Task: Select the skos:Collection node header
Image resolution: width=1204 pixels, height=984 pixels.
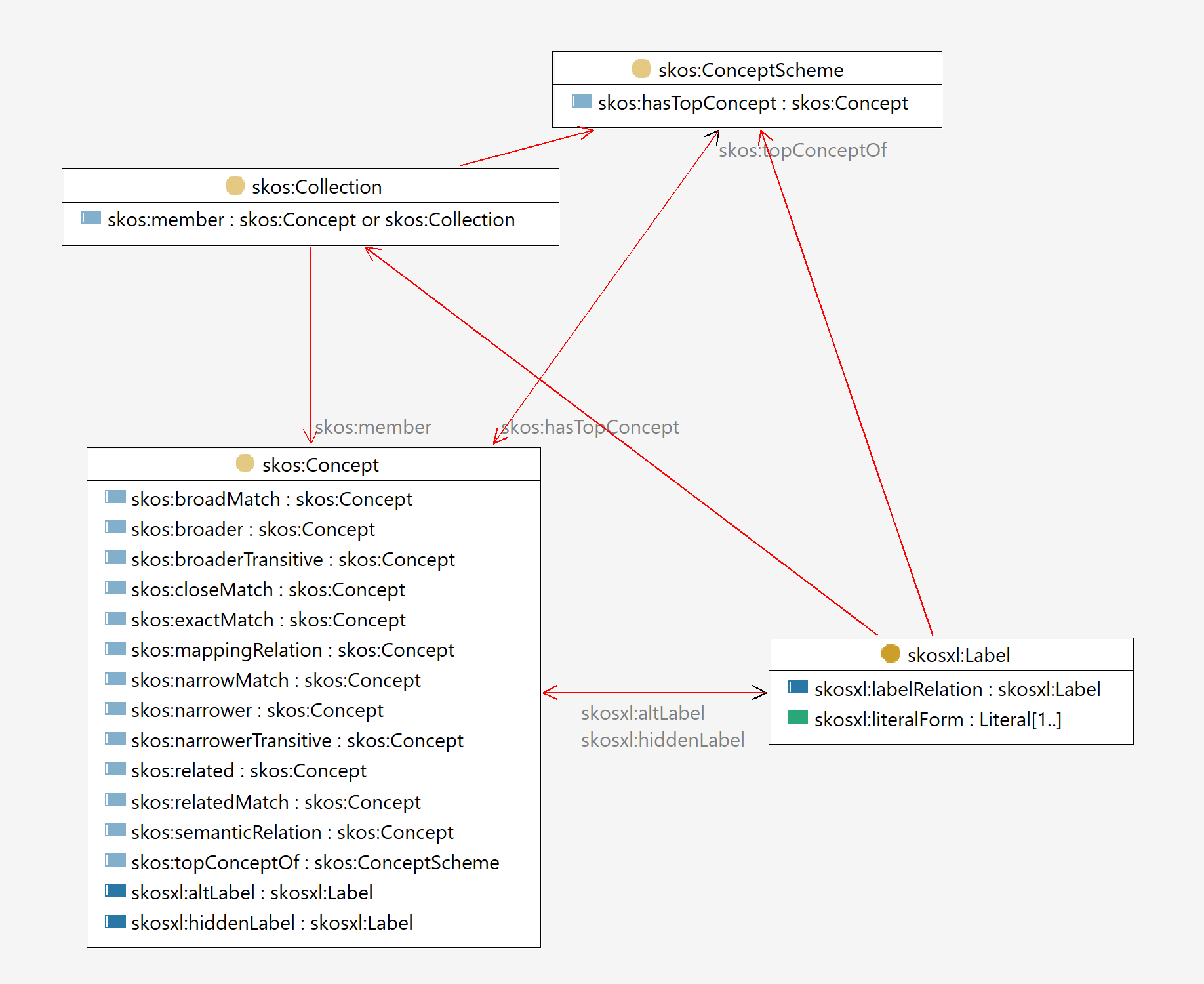Action: coord(316,186)
